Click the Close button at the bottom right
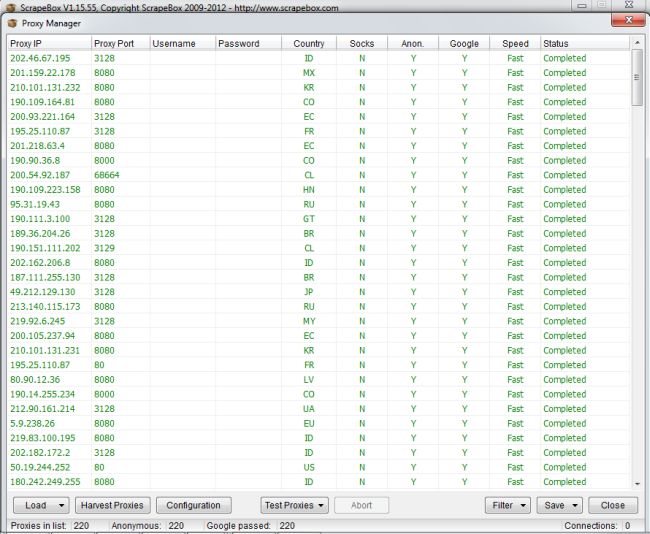Image resolution: width=650 pixels, height=534 pixels. [x=613, y=505]
